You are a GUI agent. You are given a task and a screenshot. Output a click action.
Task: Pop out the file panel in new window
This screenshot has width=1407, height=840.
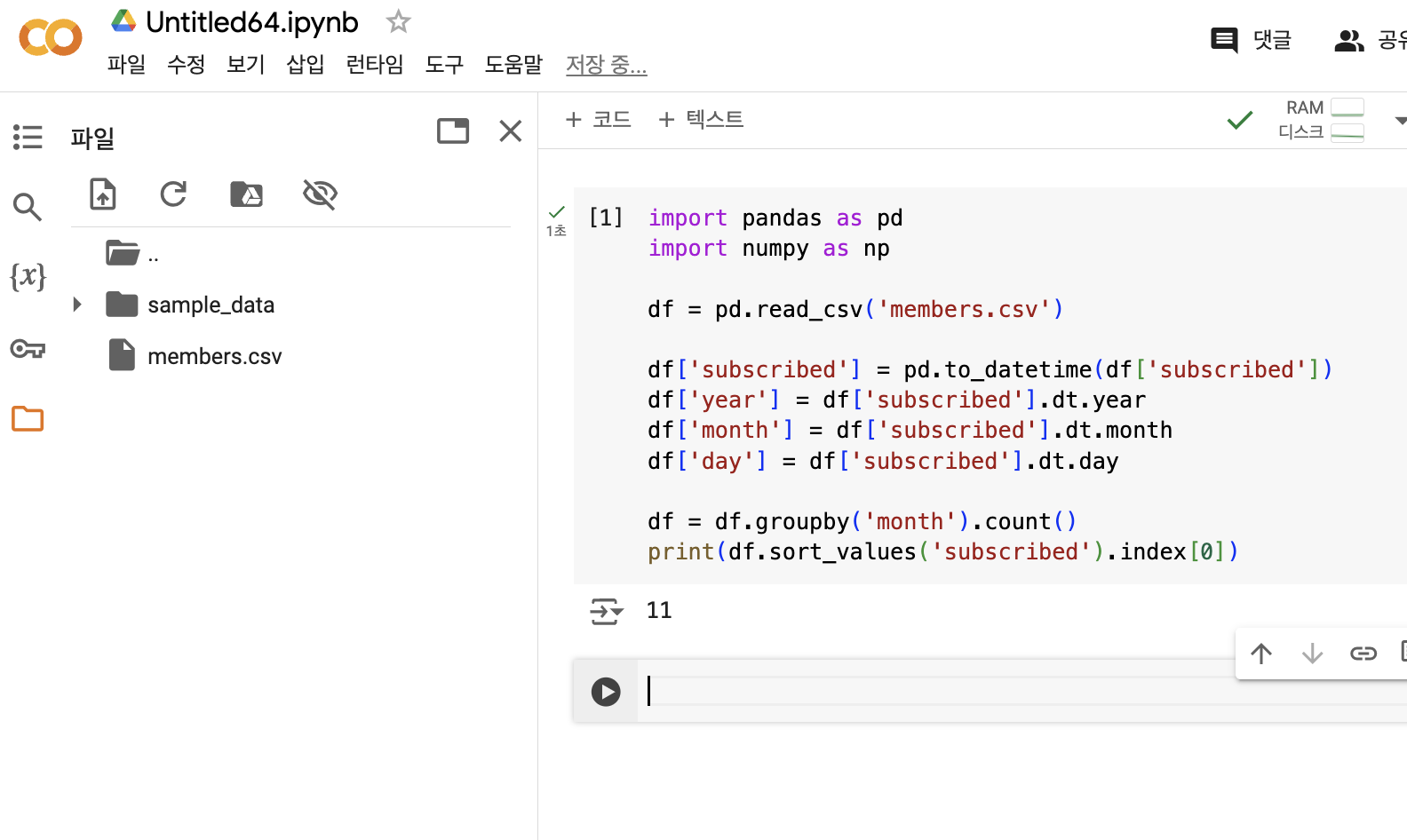click(453, 131)
